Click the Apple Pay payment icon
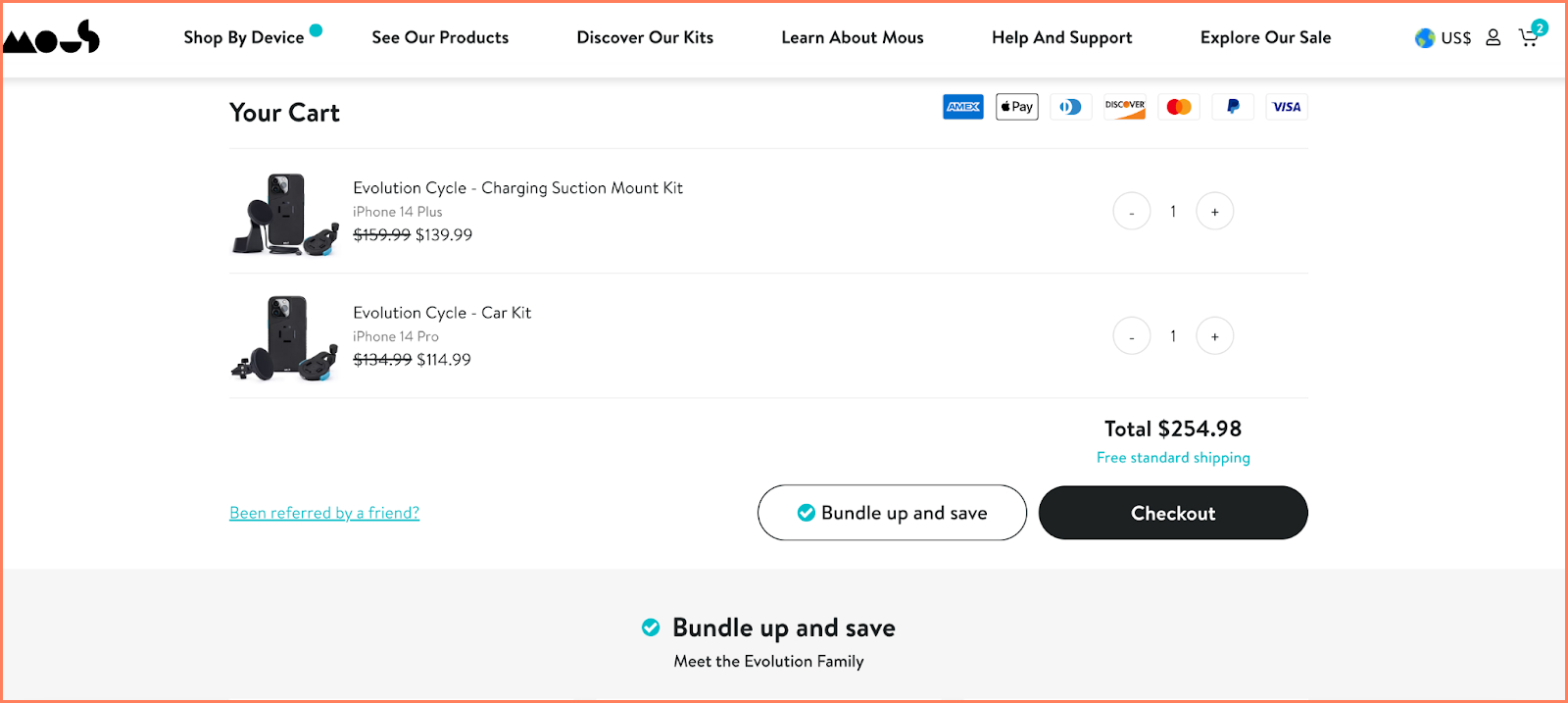 (1017, 107)
